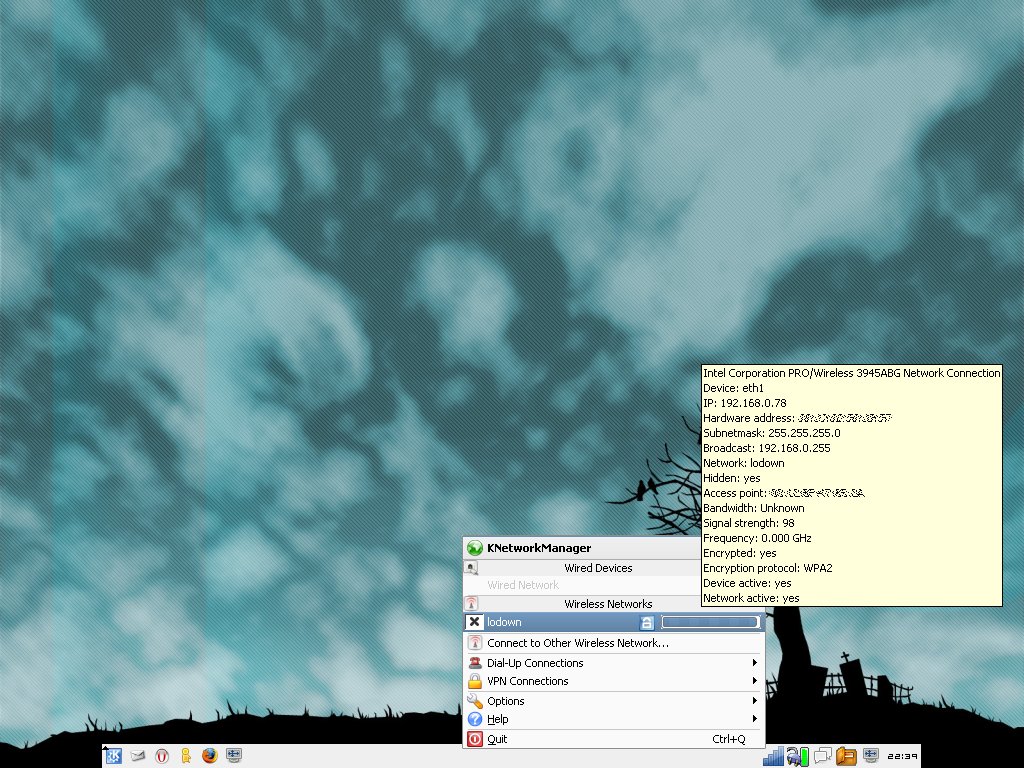Click the 'Hidden: yes' tooltip line
This screenshot has height=768, width=1024.
tap(731, 478)
